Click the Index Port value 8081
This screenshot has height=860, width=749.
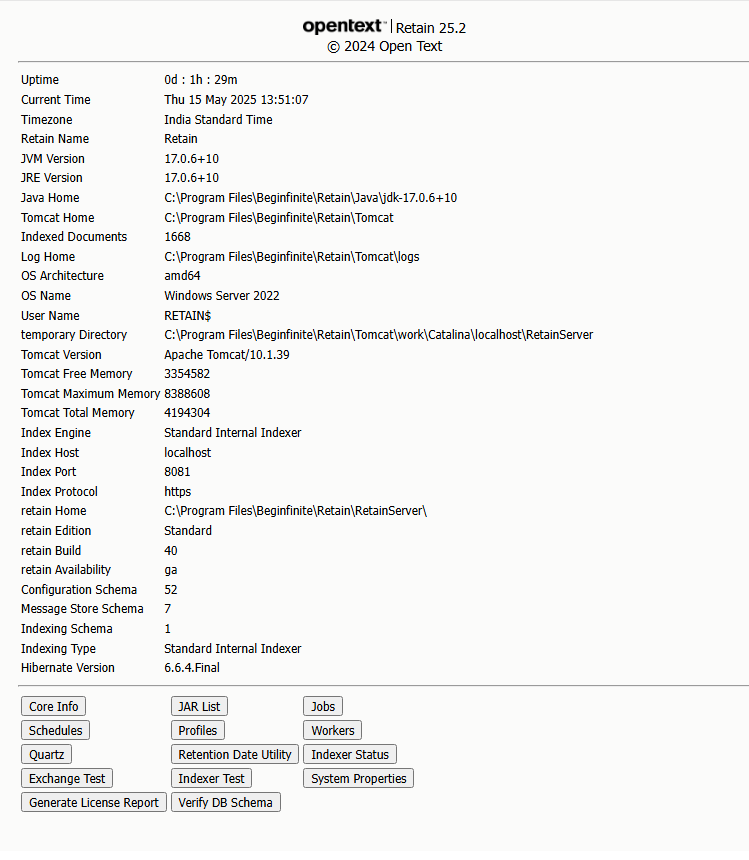point(177,472)
